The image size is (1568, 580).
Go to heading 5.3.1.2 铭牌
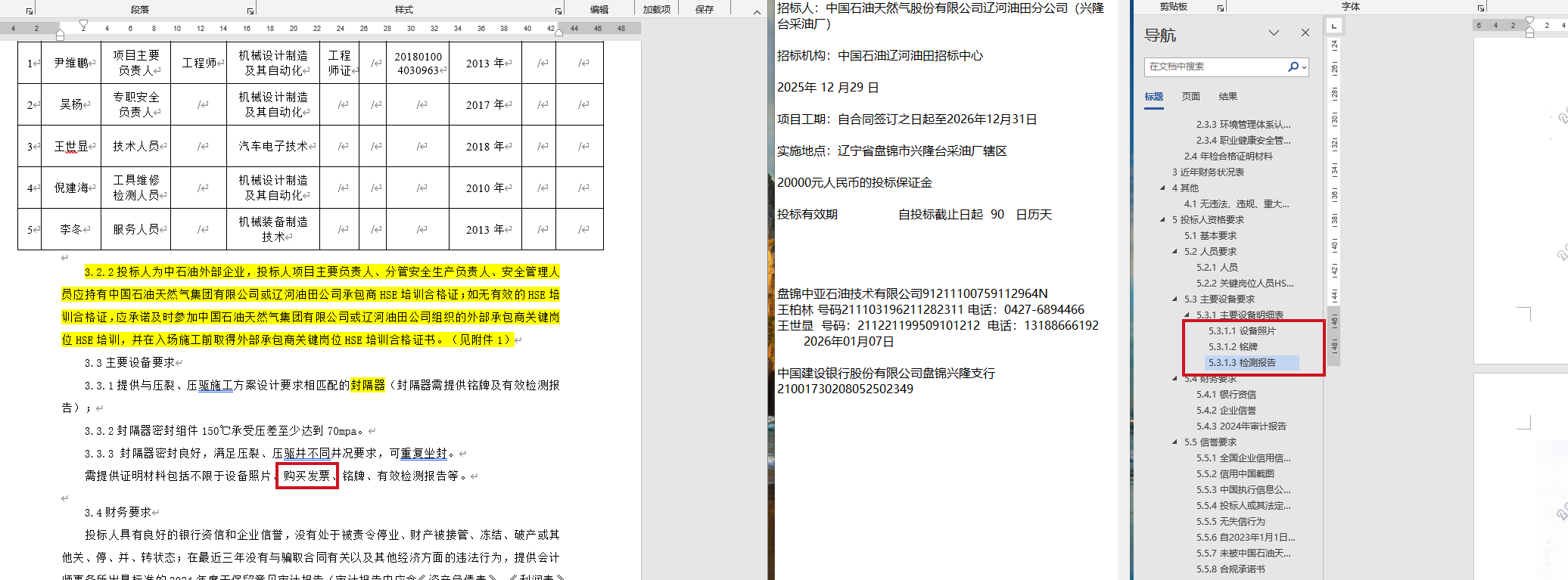click(1233, 346)
